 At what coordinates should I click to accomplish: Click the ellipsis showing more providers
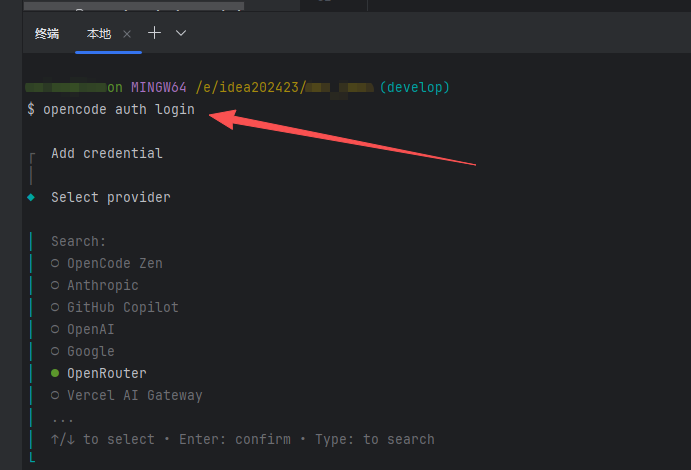coord(62,417)
